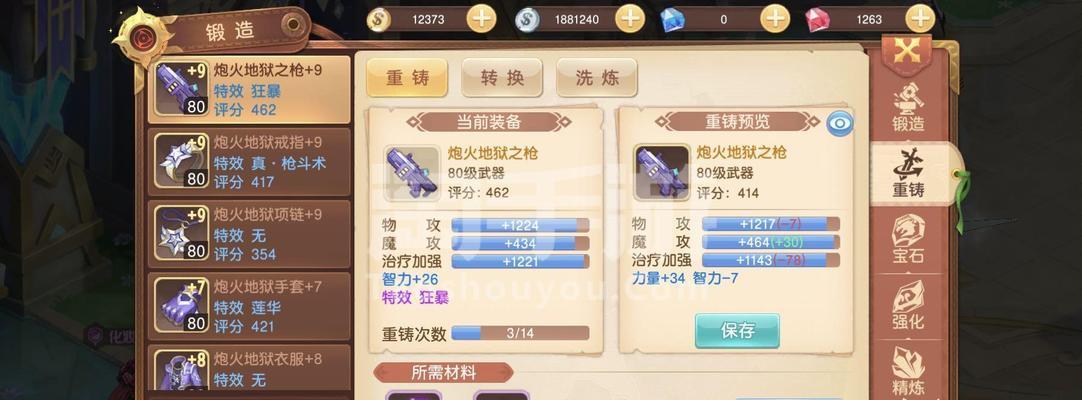Click the current equipment gun thumbnail
The width and height of the screenshot is (1082, 400).
[412, 173]
